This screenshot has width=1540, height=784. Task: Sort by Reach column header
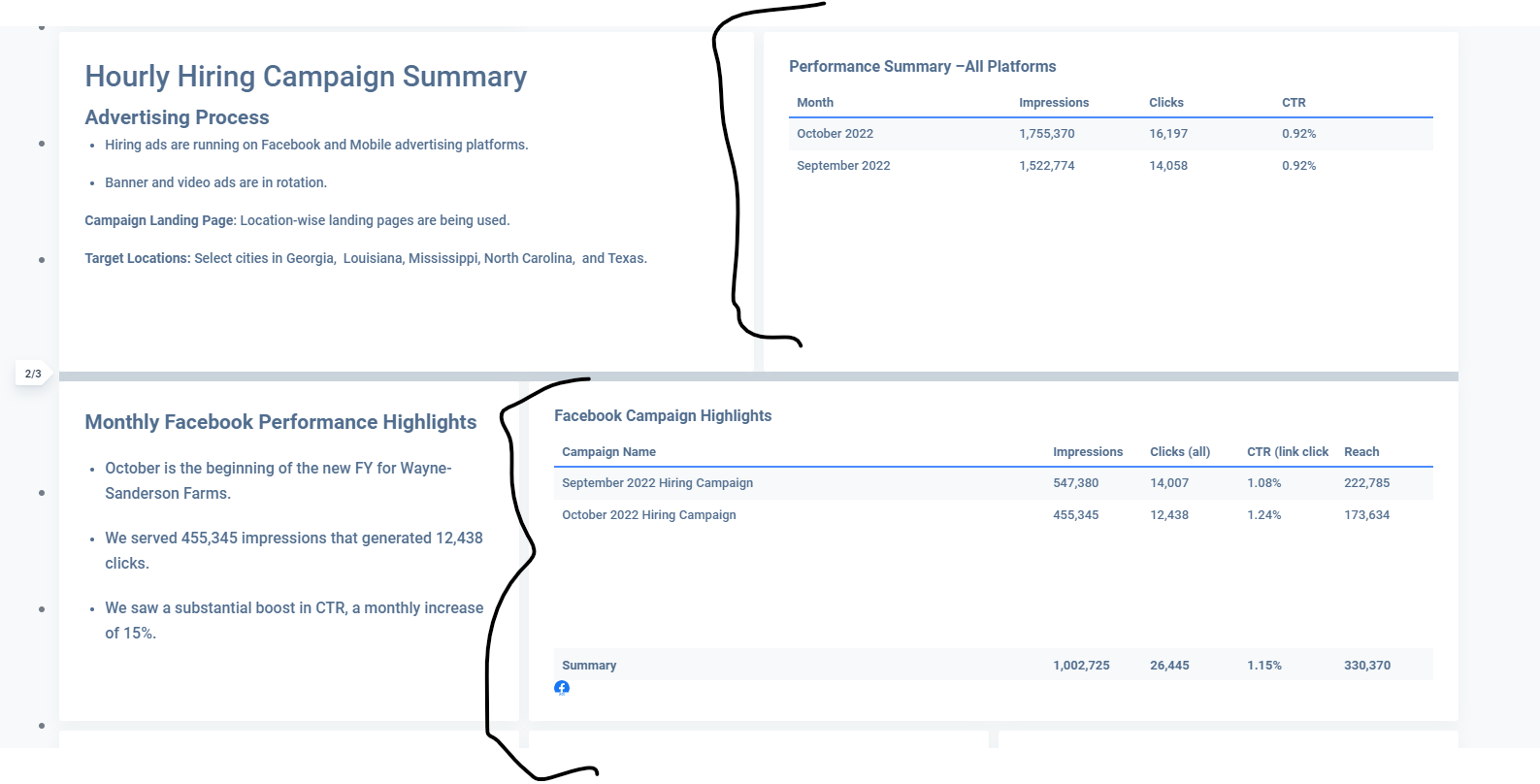coord(1361,452)
